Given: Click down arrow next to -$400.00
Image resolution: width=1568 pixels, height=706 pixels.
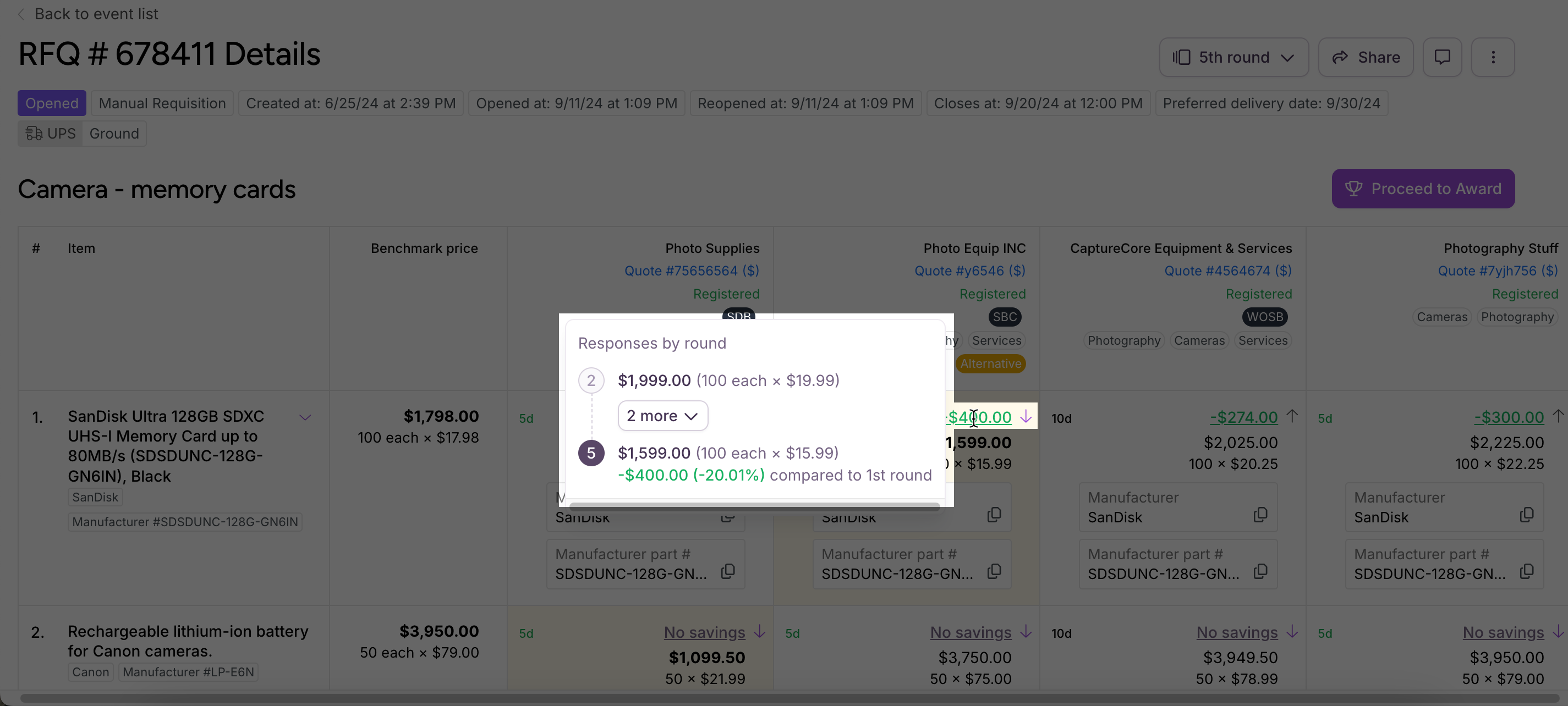Looking at the screenshot, I should coord(1026,417).
